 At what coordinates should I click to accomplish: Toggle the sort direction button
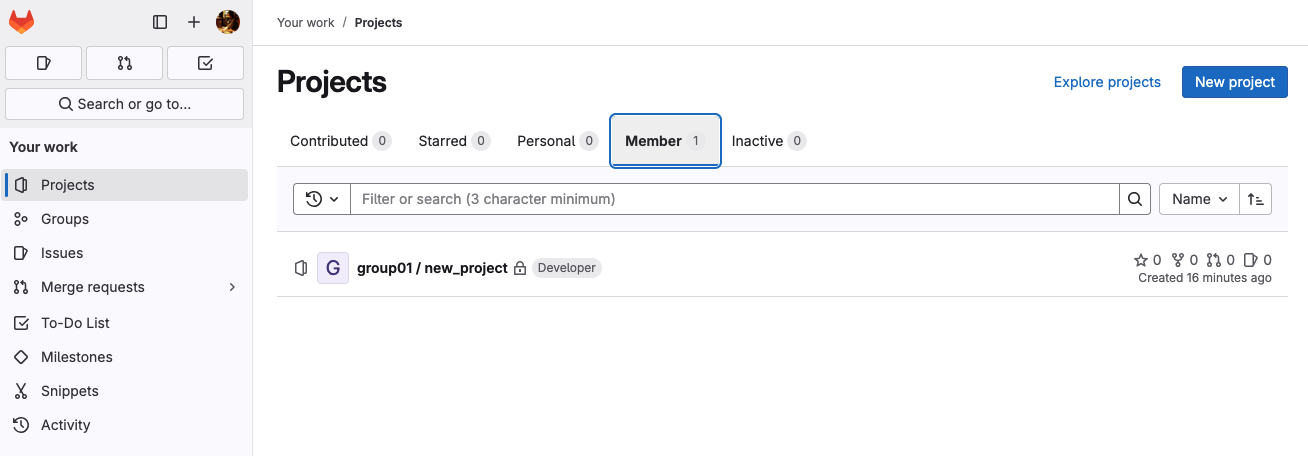point(1256,199)
